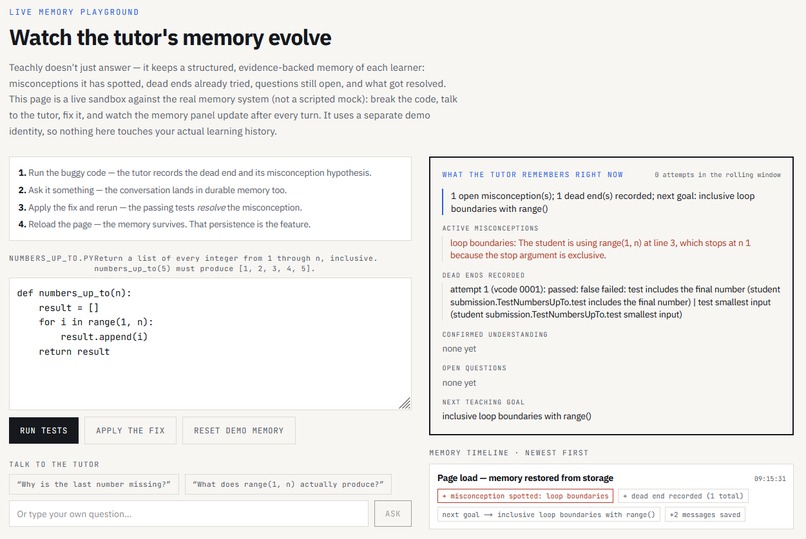Click "for i in range(1, n):" code line
Viewport: 806px width, 539px height.
(x=96, y=322)
